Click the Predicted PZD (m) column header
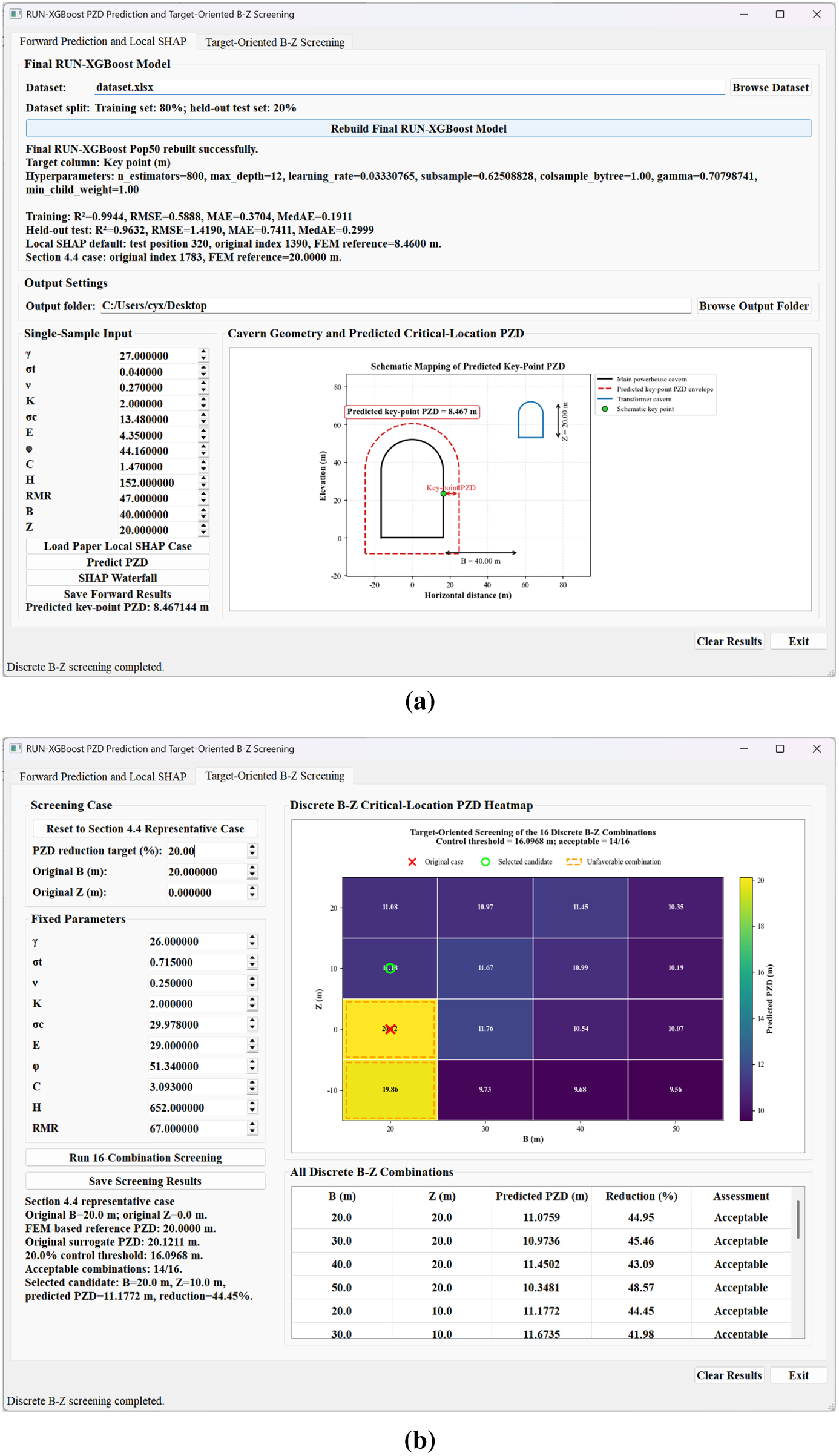Viewport: 839px width, 1456px height. click(541, 1196)
